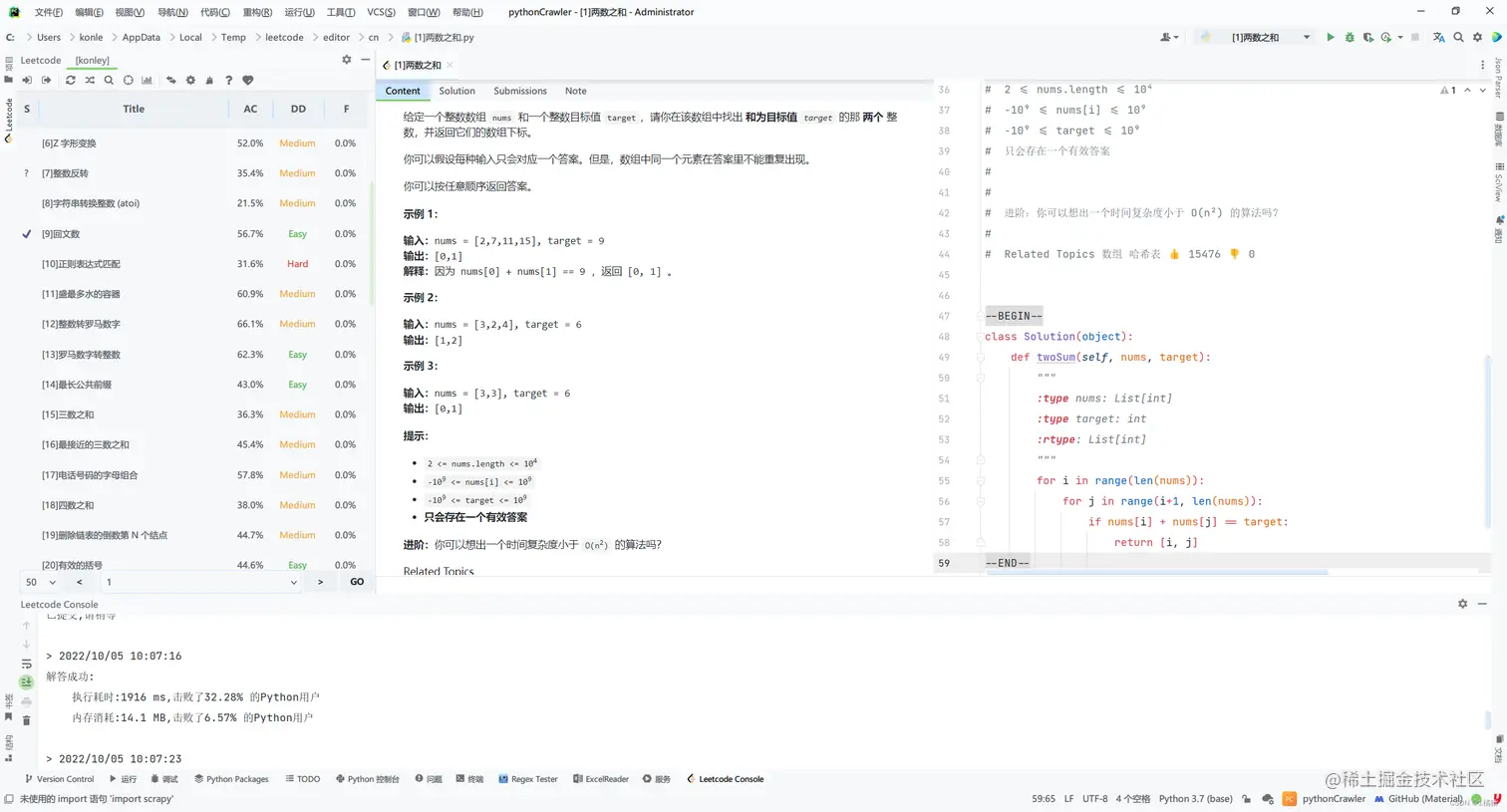Open ExcelReader tool window
The height and width of the screenshot is (812, 1507).
[x=600, y=779]
